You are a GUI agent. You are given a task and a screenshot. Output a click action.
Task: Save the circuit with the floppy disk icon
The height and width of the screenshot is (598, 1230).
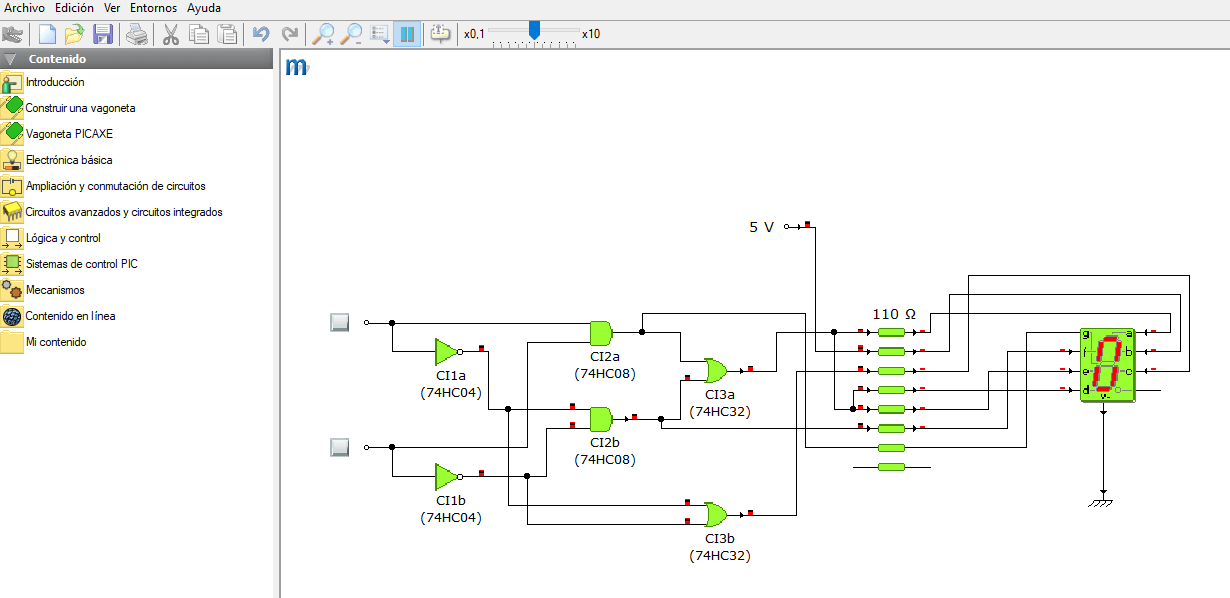click(102, 34)
